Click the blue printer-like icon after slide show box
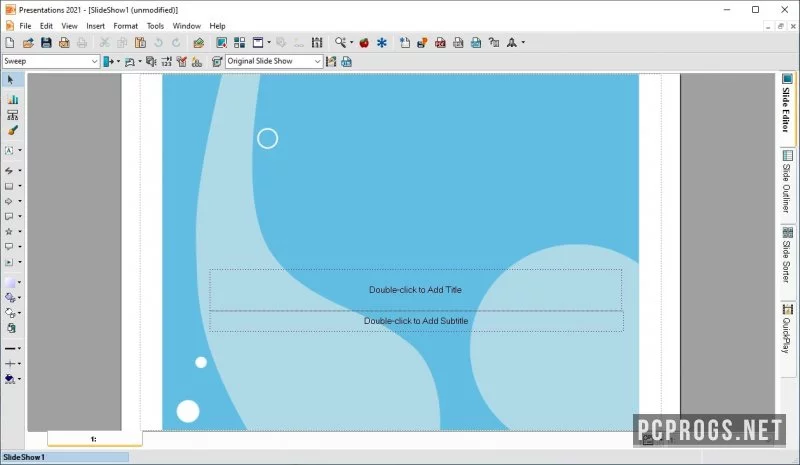Screen dimensions: 800x465 pos(346,62)
